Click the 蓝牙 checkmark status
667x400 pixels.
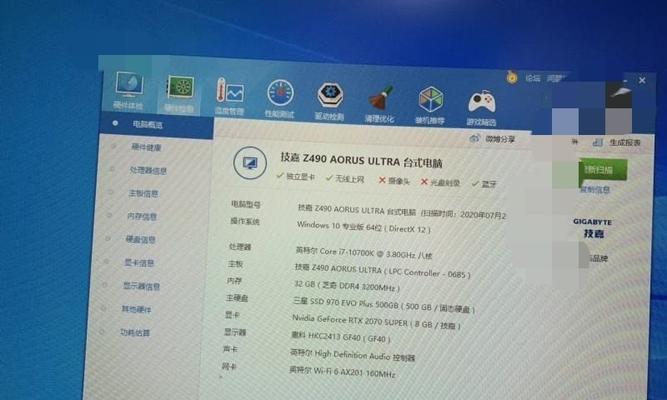[484, 184]
